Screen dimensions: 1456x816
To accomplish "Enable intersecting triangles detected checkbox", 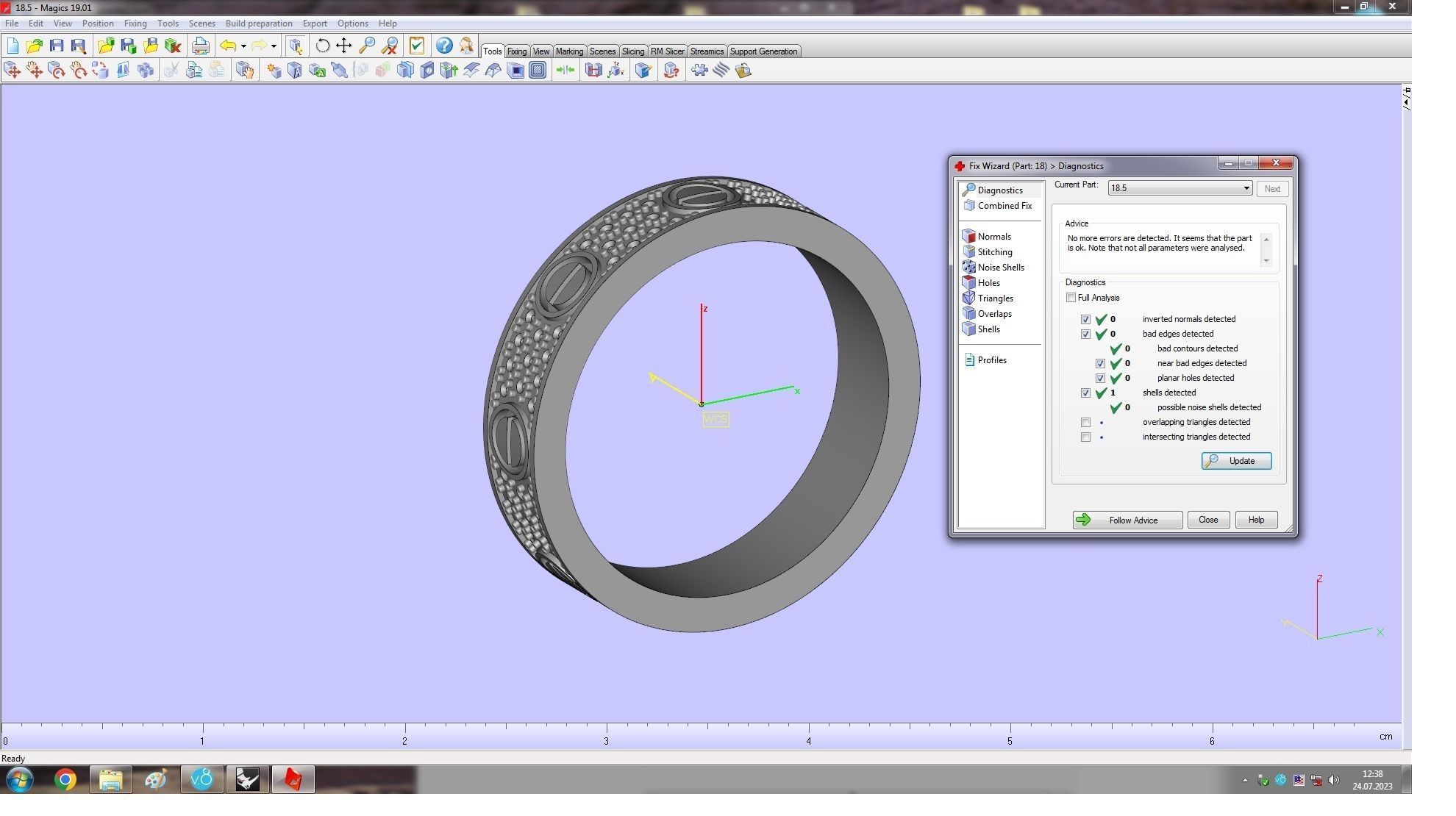I will (1085, 437).
